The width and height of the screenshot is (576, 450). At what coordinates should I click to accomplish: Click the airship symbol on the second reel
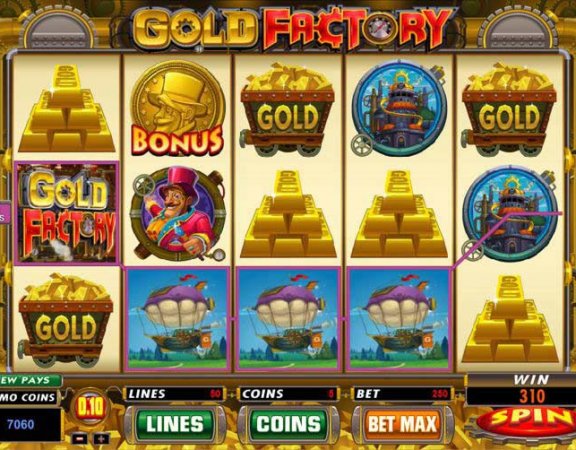pos(178,319)
